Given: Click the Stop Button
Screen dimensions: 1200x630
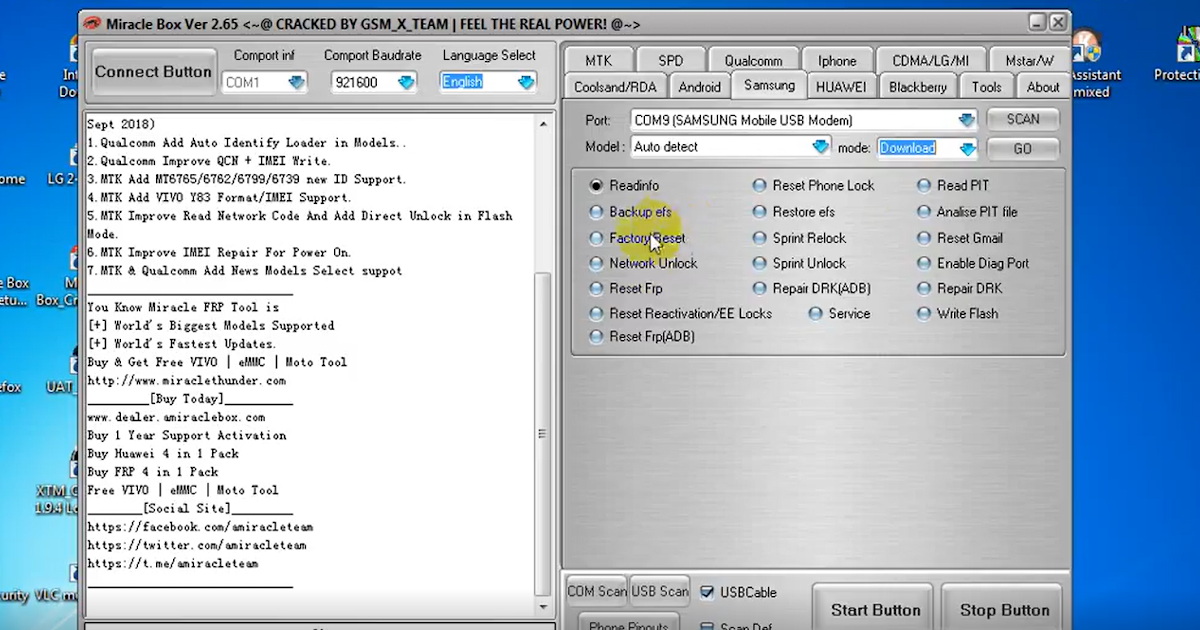Looking at the screenshot, I should [x=1004, y=610].
